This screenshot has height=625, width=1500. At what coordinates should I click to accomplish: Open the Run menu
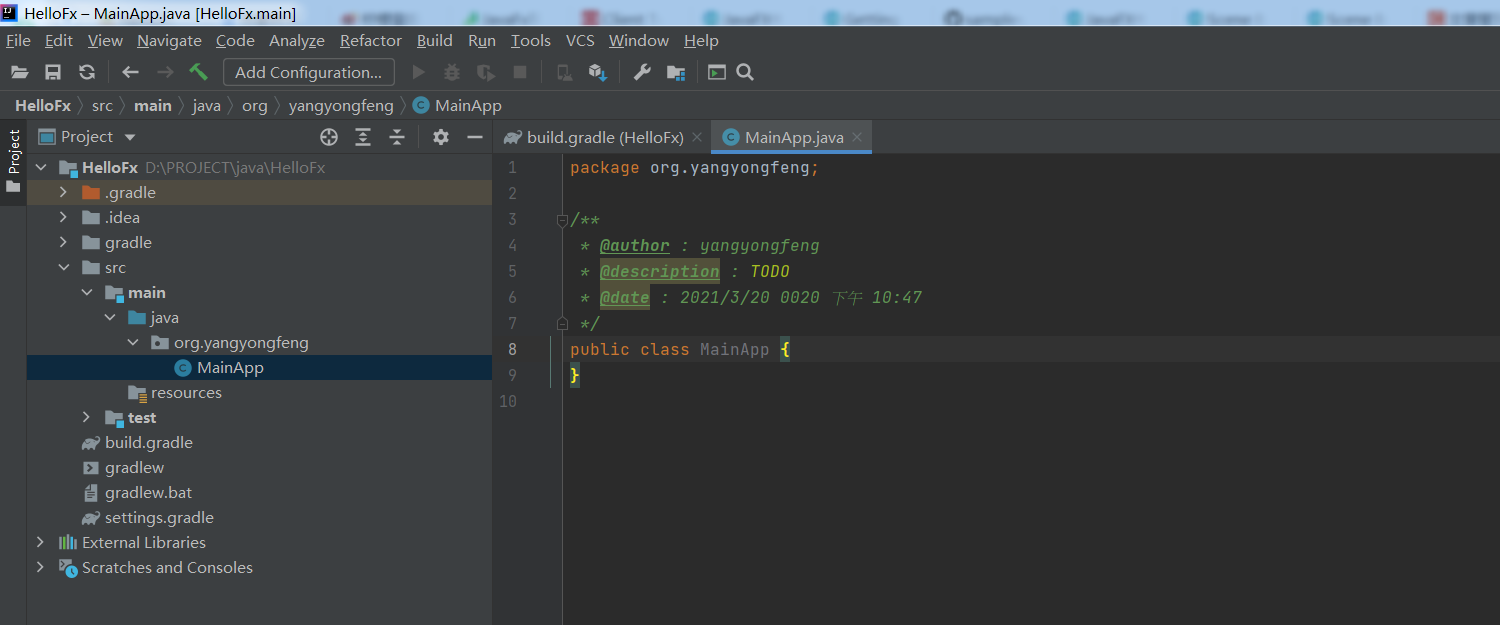click(482, 40)
